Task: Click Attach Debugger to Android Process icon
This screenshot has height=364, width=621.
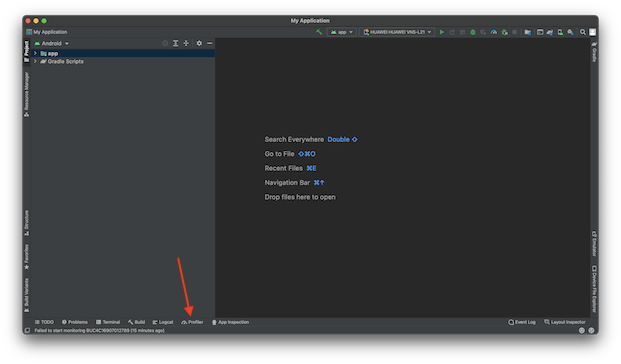Action: [505, 32]
